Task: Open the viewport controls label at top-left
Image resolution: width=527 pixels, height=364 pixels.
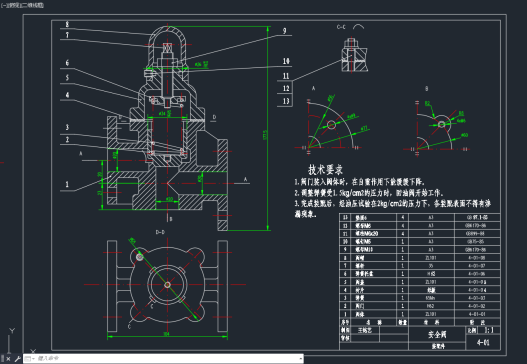Action: pos(23,5)
